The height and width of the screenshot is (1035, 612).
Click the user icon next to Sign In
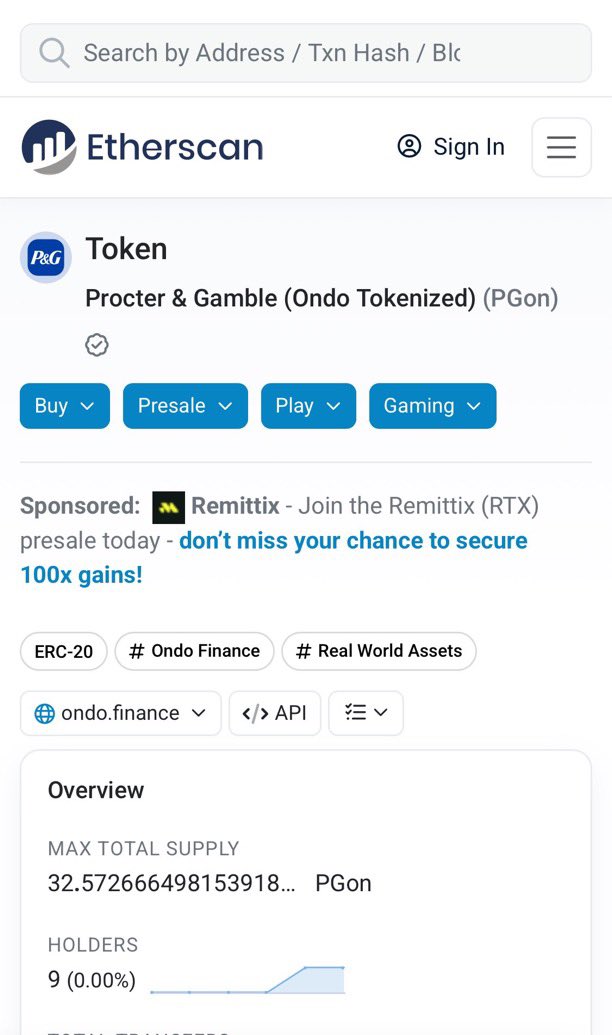click(409, 147)
